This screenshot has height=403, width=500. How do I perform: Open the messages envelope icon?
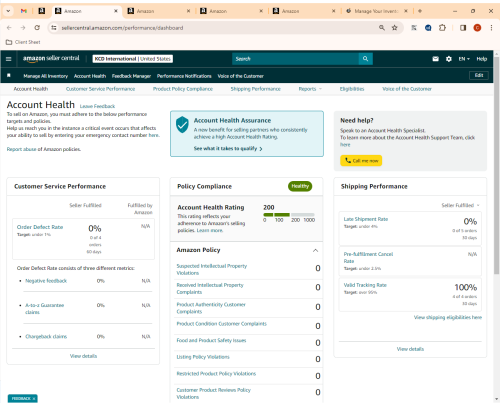(x=435, y=59)
